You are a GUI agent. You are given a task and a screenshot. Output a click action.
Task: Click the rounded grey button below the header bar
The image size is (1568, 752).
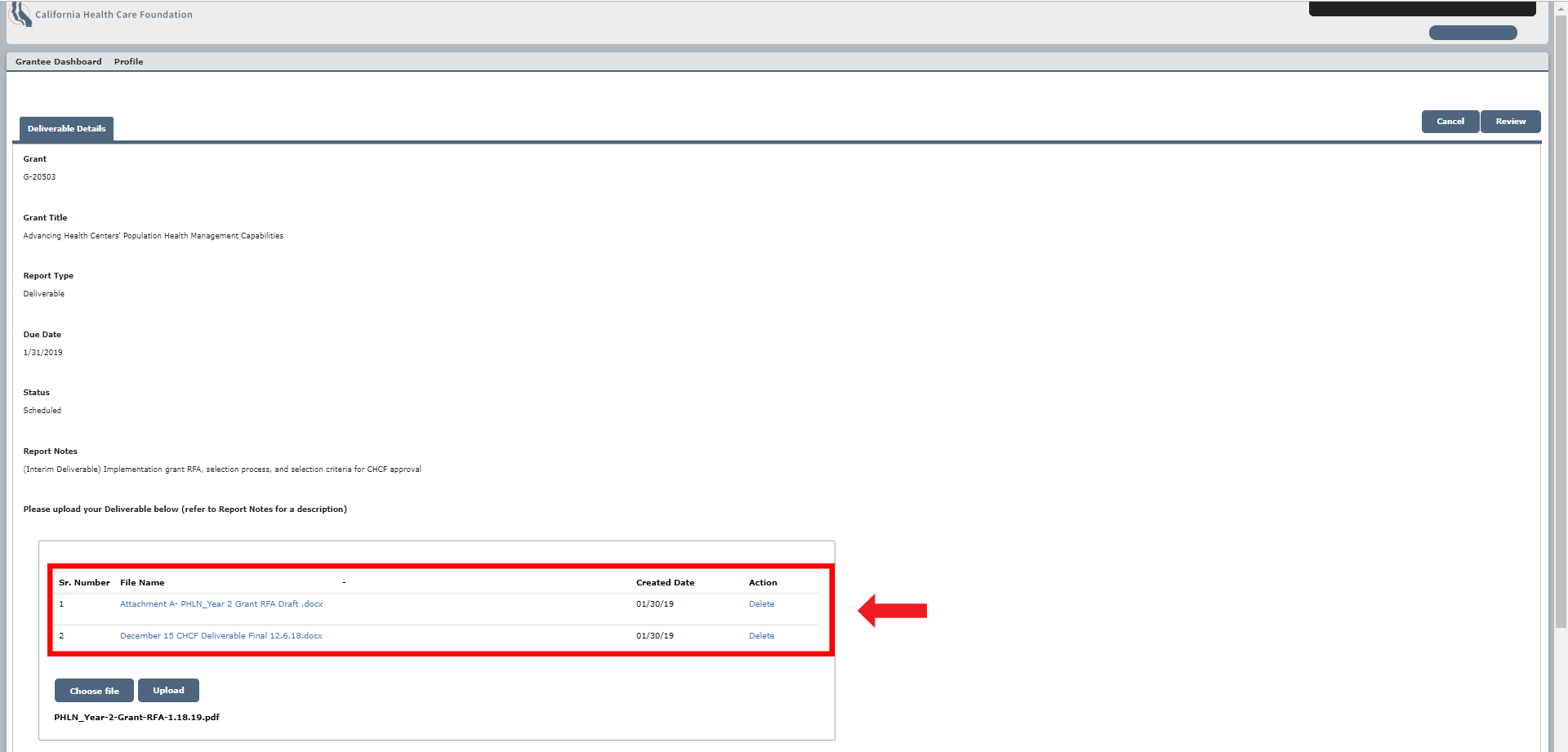[1472, 33]
